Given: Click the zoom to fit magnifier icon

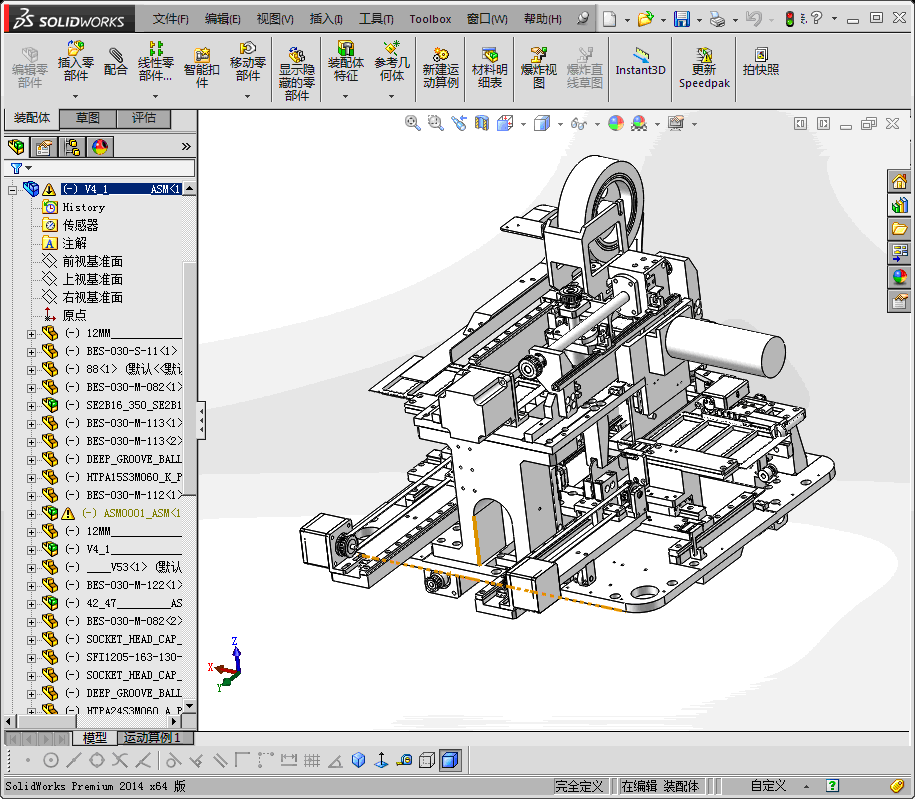Looking at the screenshot, I should 412,123.
